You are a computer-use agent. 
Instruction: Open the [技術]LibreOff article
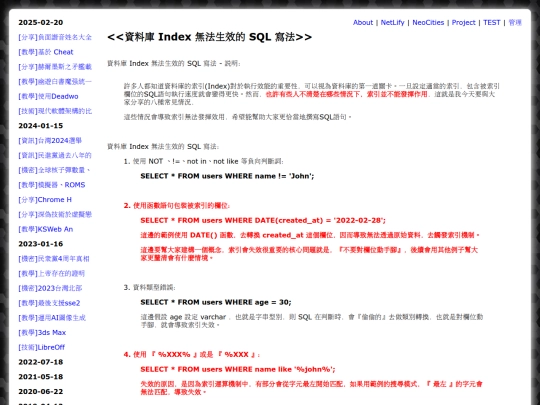pos(42,347)
